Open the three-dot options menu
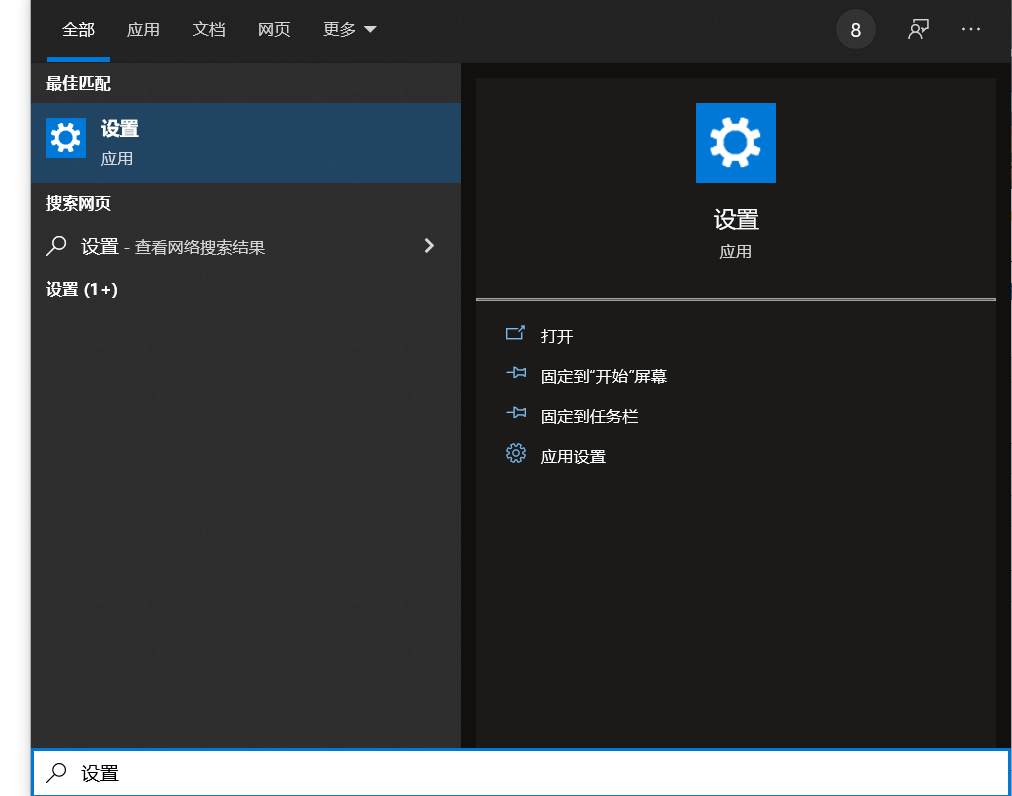The width and height of the screenshot is (1012, 796). (971, 29)
